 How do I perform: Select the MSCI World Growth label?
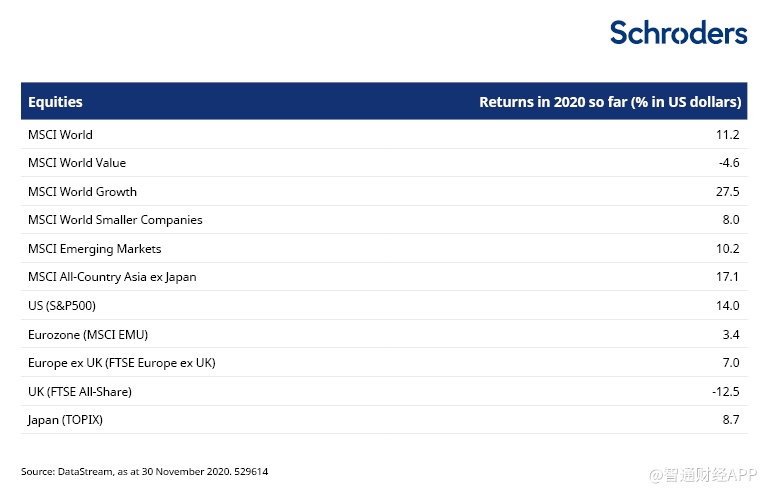82,192
